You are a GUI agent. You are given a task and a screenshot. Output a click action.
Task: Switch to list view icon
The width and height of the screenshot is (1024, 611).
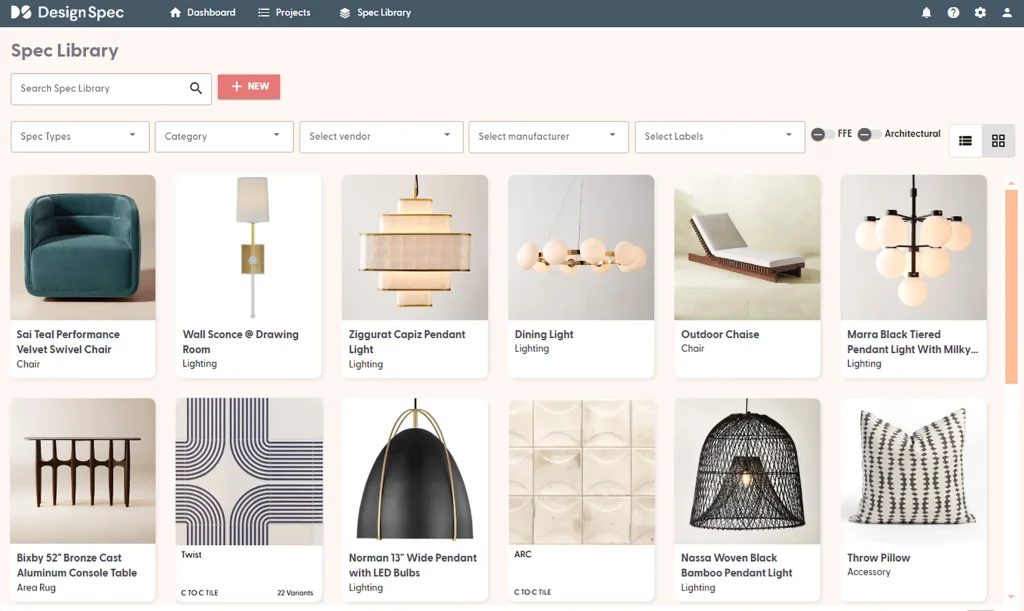[965, 141]
